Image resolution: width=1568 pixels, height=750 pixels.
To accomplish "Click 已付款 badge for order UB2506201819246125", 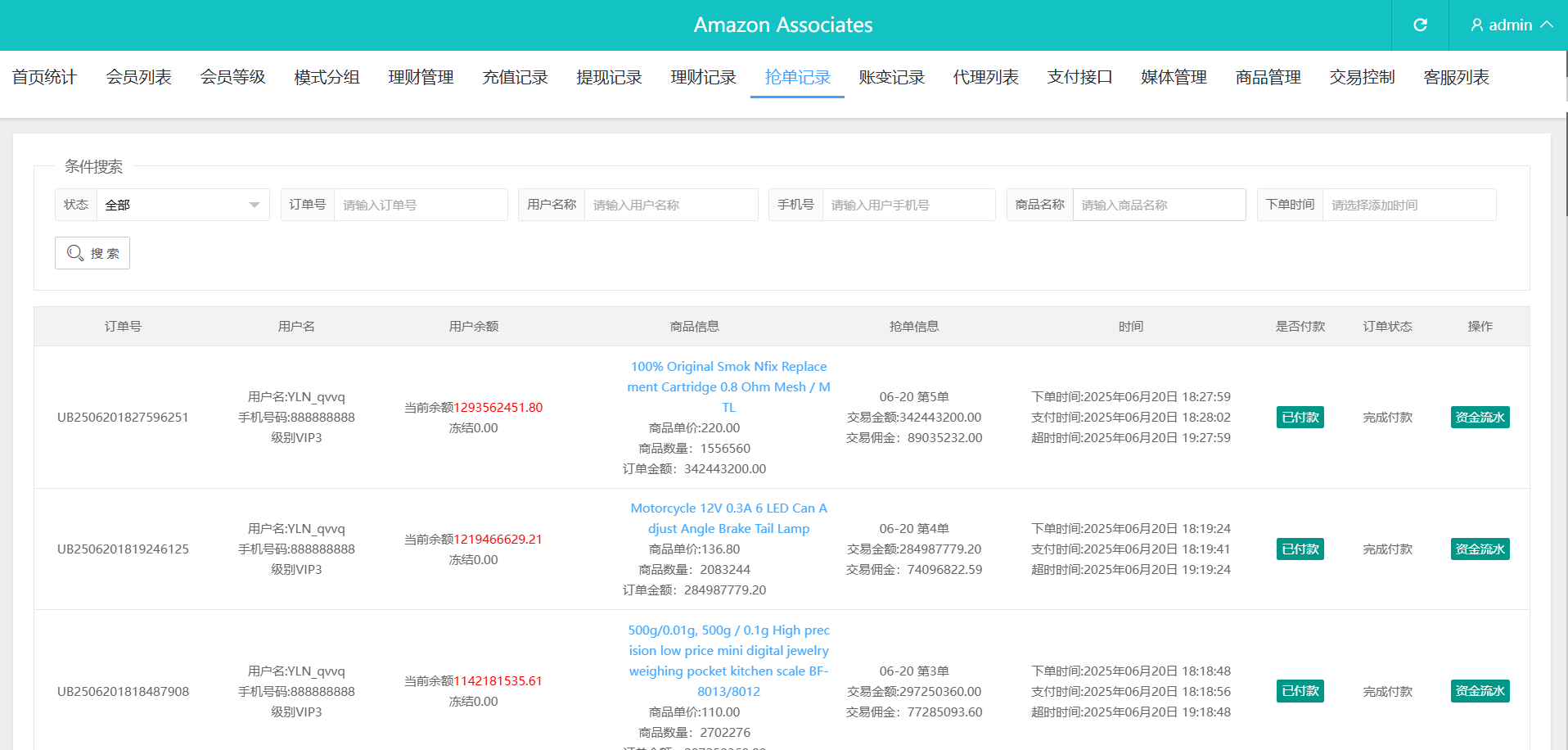I will coord(1300,549).
